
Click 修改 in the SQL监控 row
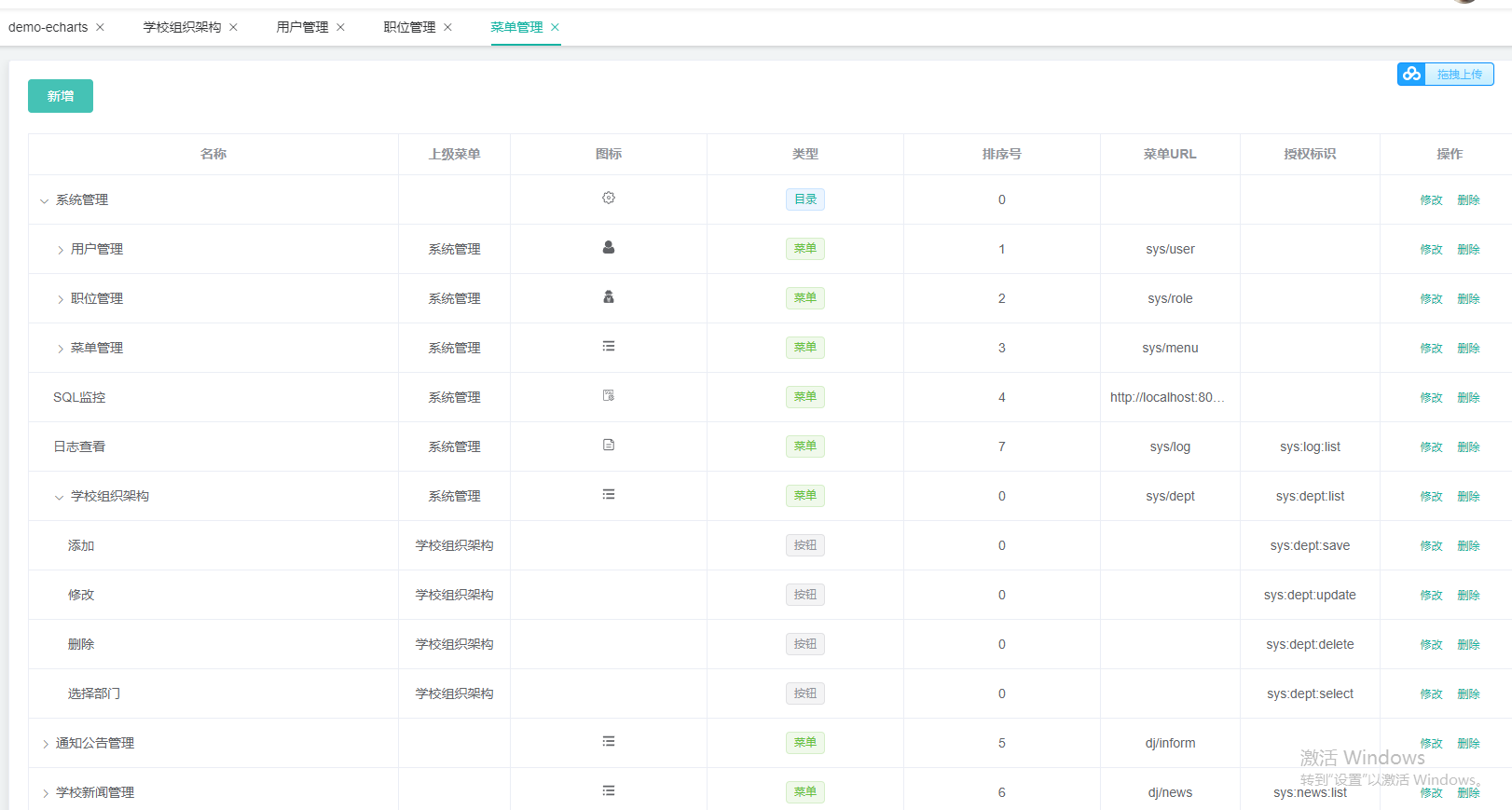coord(1431,398)
